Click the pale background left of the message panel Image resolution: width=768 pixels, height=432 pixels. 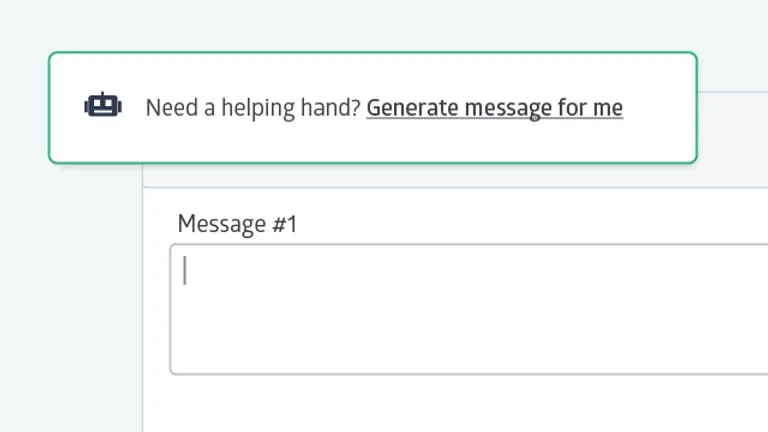tap(70, 300)
